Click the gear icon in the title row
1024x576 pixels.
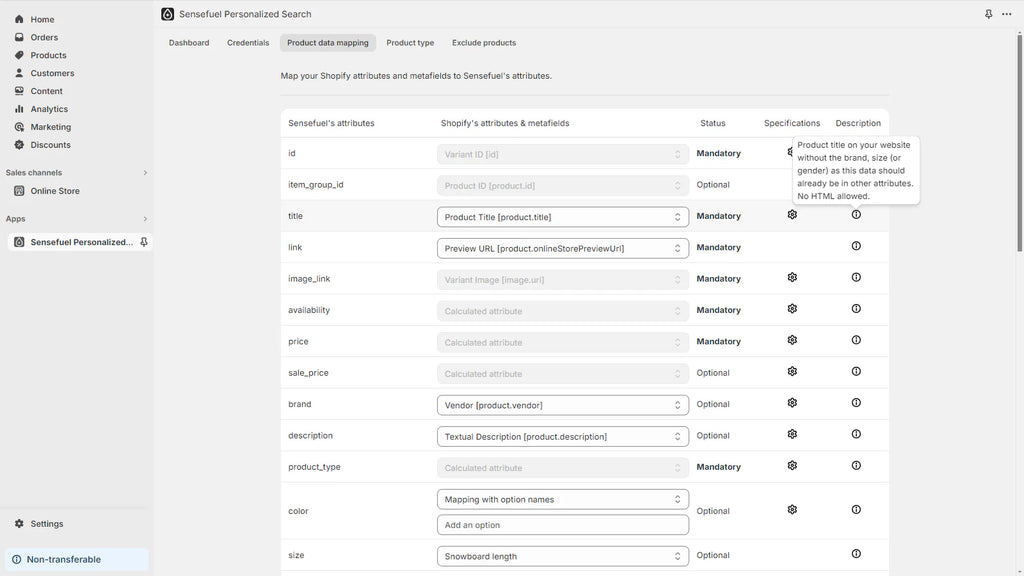click(792, 215)
